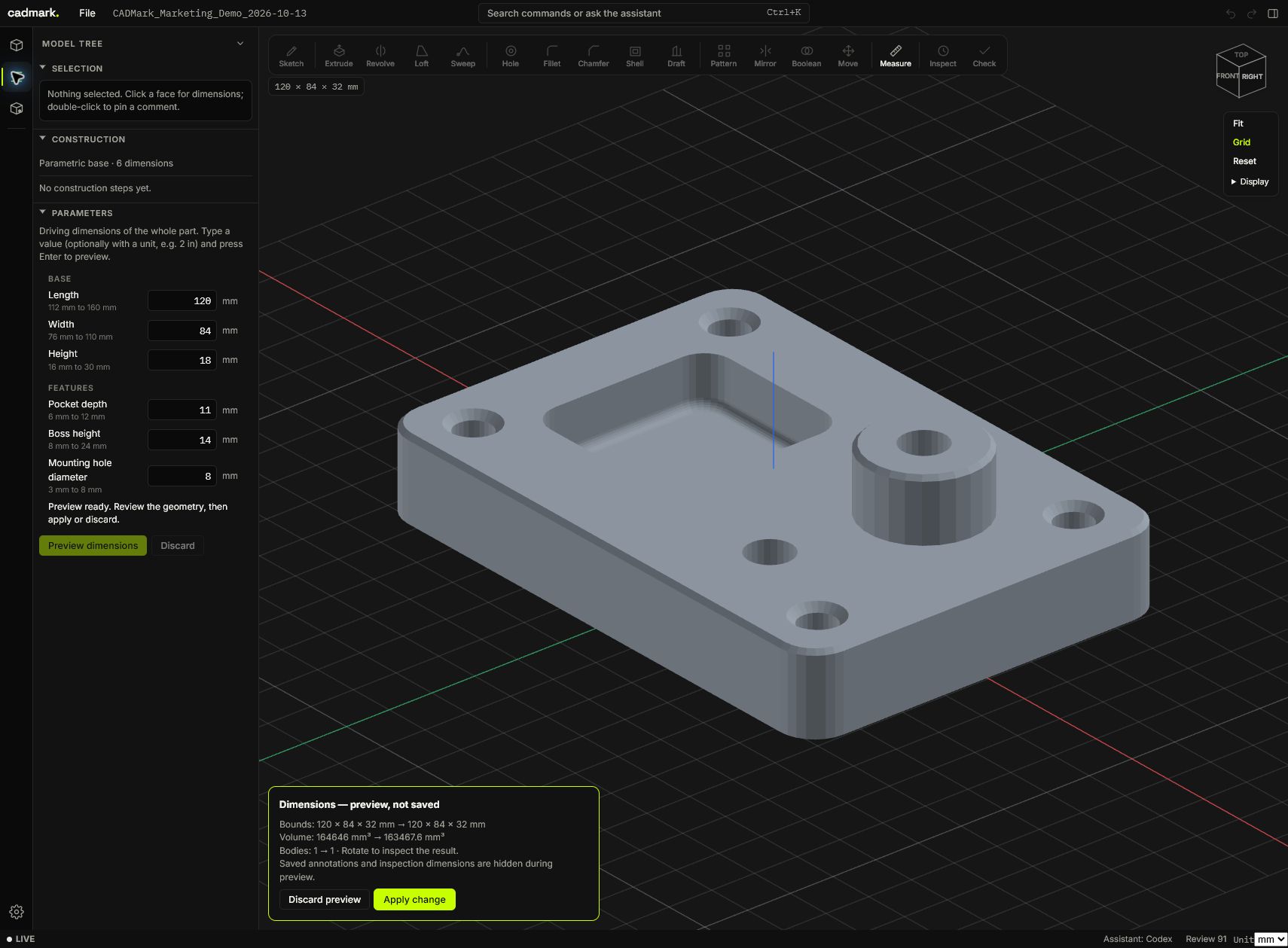Image resolution: width=1288 pixels, height=948 pixels.
Task: Open the Inspect tool
Action: tap(943, 56)
